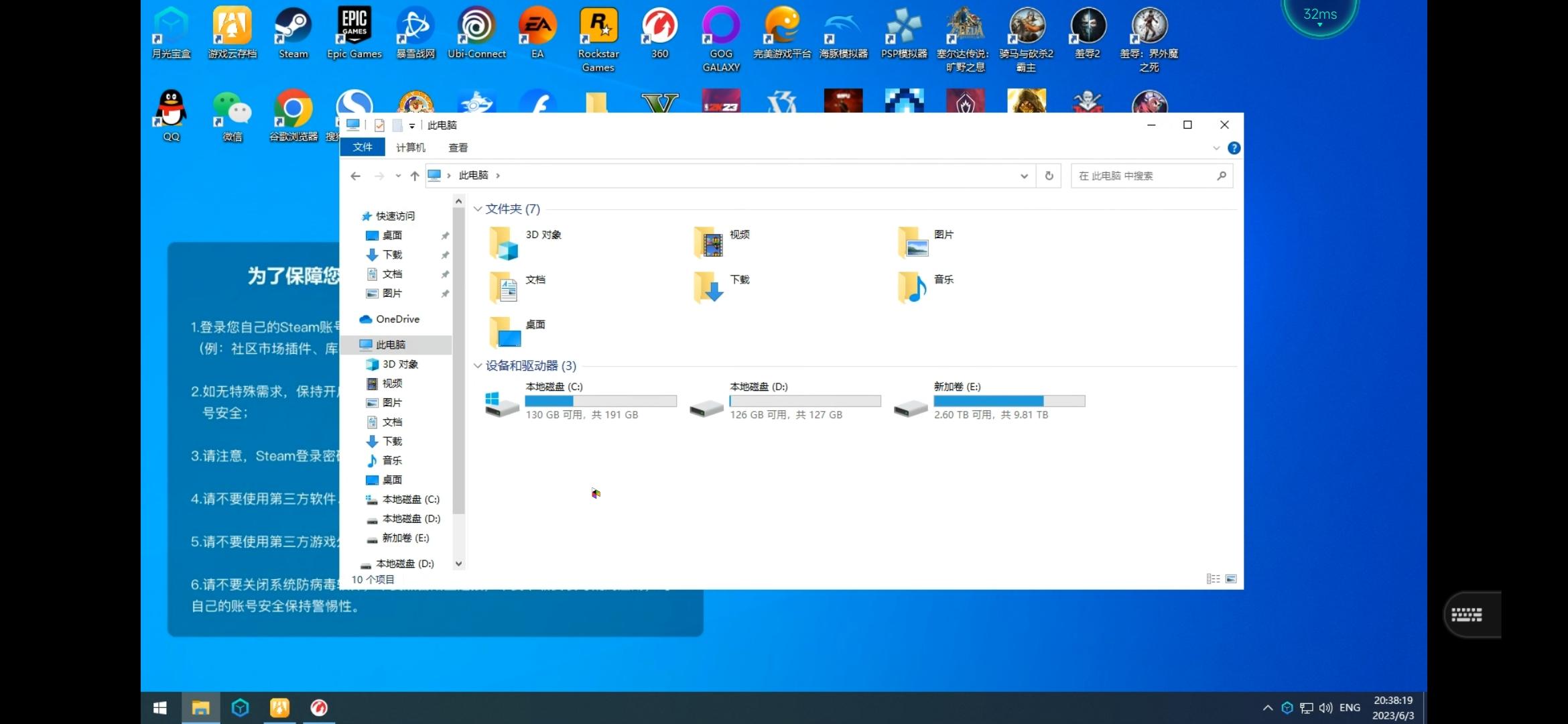Image resolution: width=1568 pixels, height=724 pixels.
Task: Click the E: drive capacity bar
Action: [1009, 401]
